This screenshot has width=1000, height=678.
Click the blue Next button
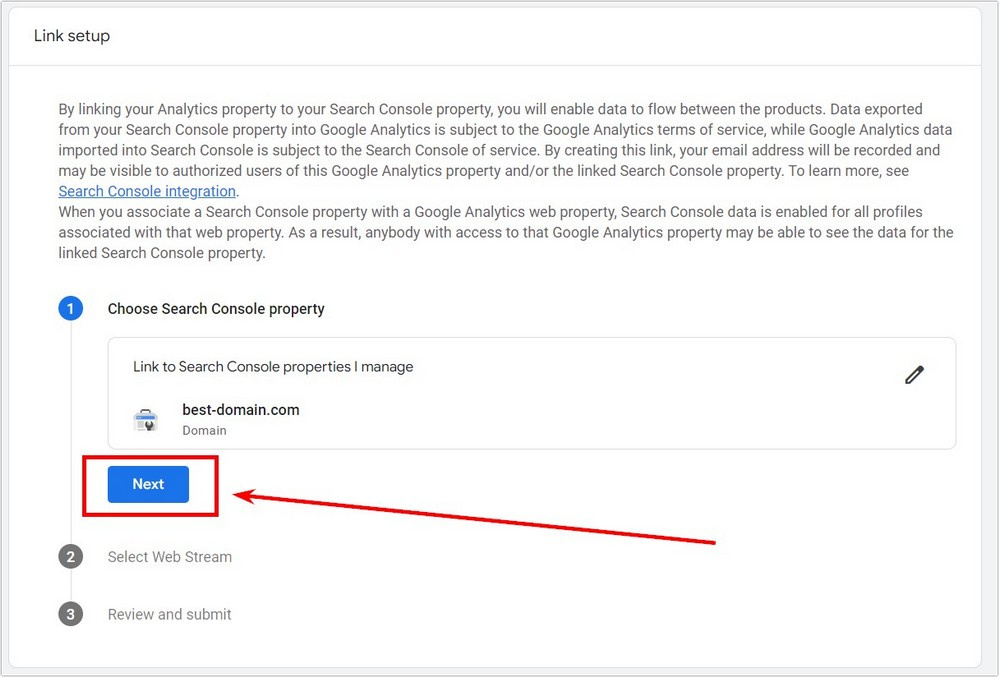click(x=148, y=484)
